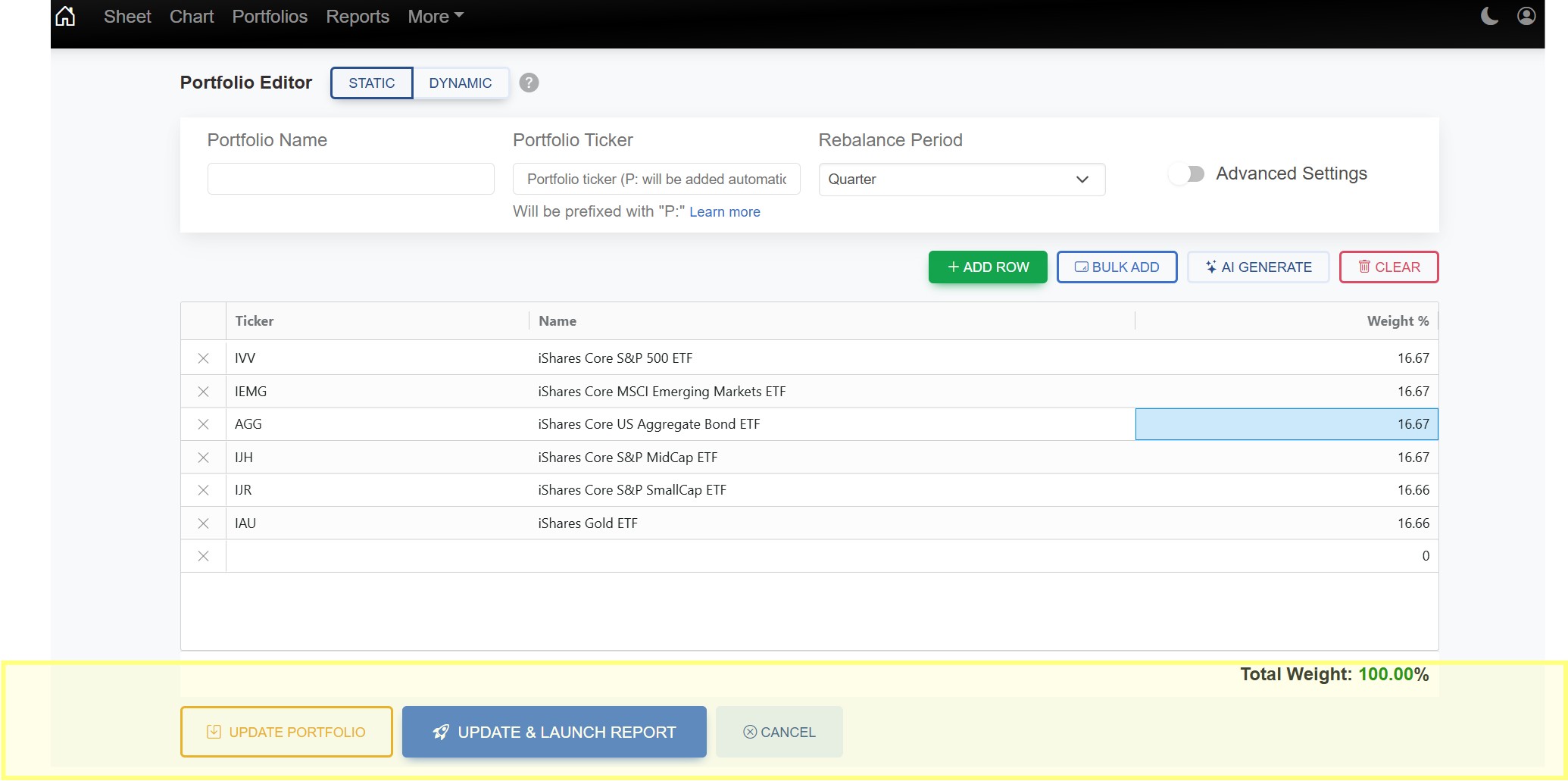
Task: Select the IVV ticker cell
Action: (x=377, y=358)
